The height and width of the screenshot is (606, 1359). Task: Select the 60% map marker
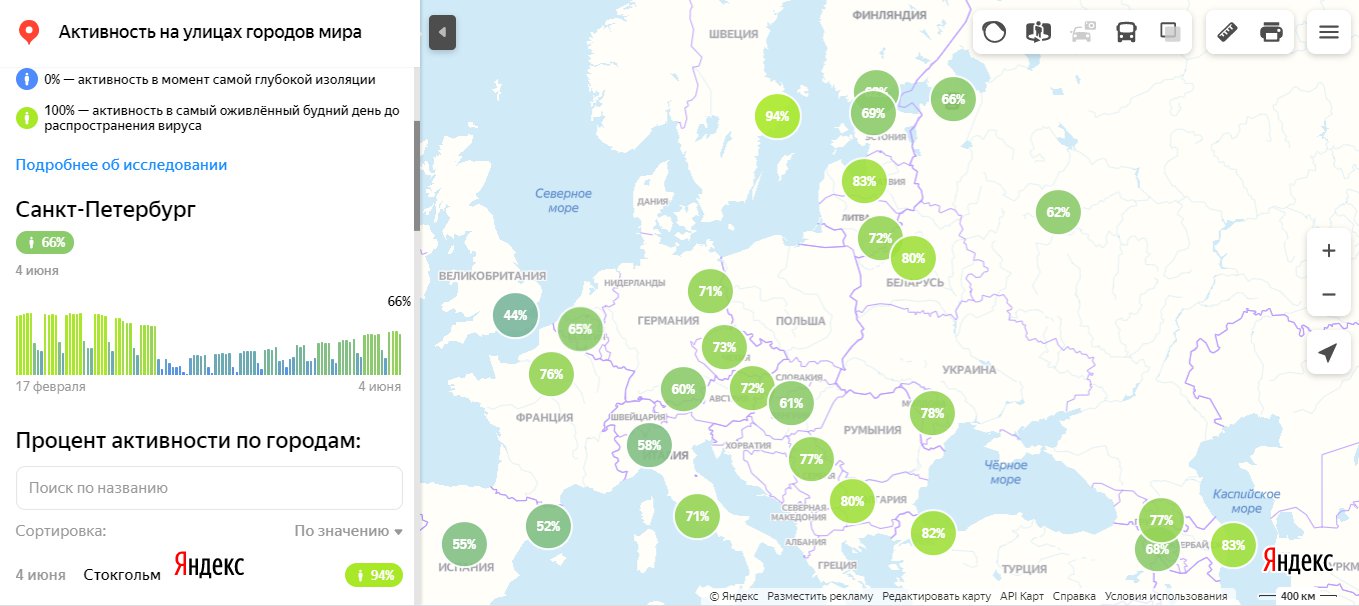coord(683,390)
